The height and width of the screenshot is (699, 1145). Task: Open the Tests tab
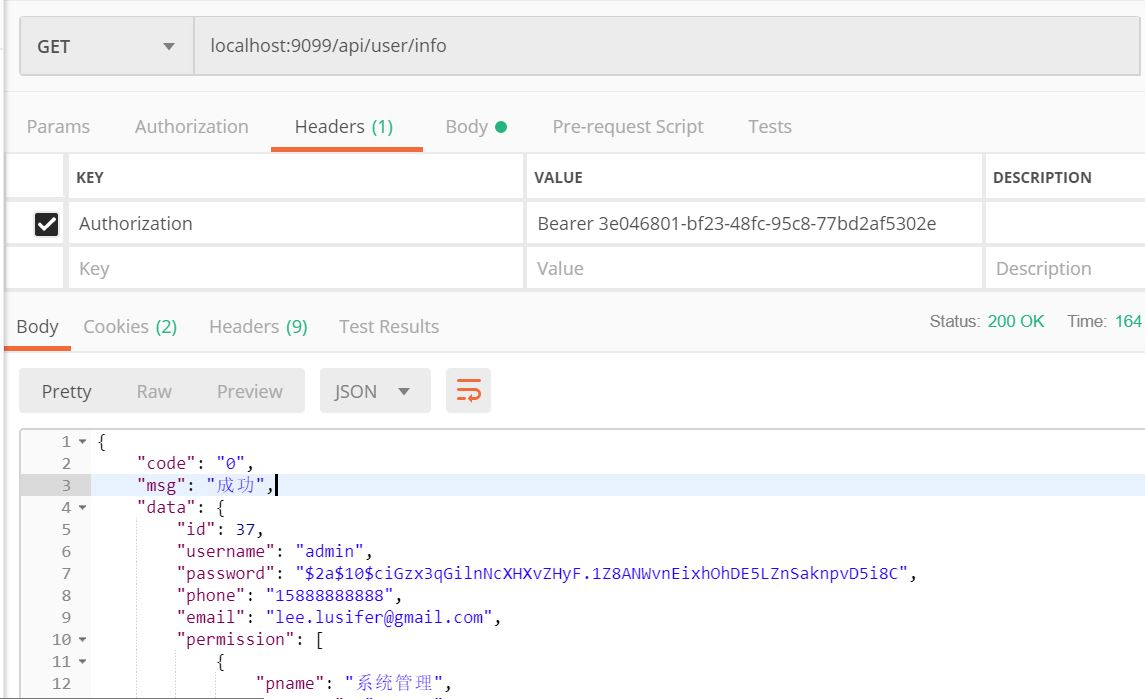[x=770, y=126]
